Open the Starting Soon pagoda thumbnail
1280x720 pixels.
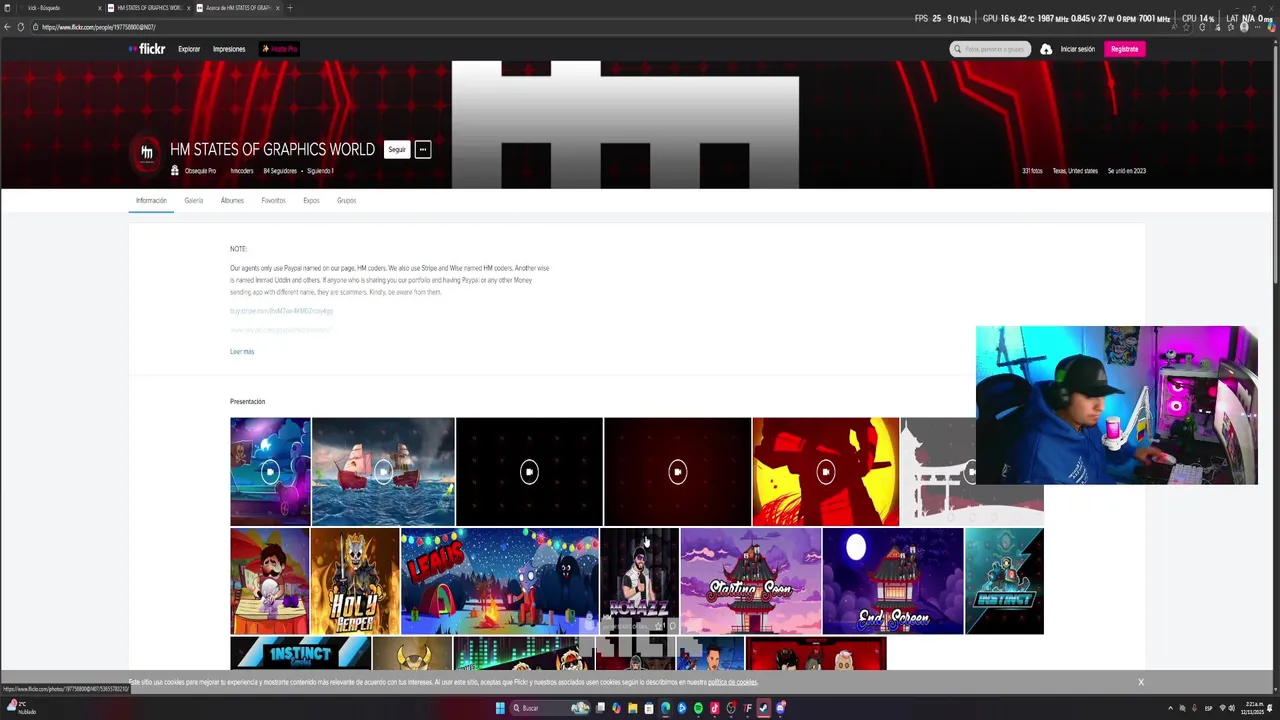pyautogui.click(x=751, y=581)
